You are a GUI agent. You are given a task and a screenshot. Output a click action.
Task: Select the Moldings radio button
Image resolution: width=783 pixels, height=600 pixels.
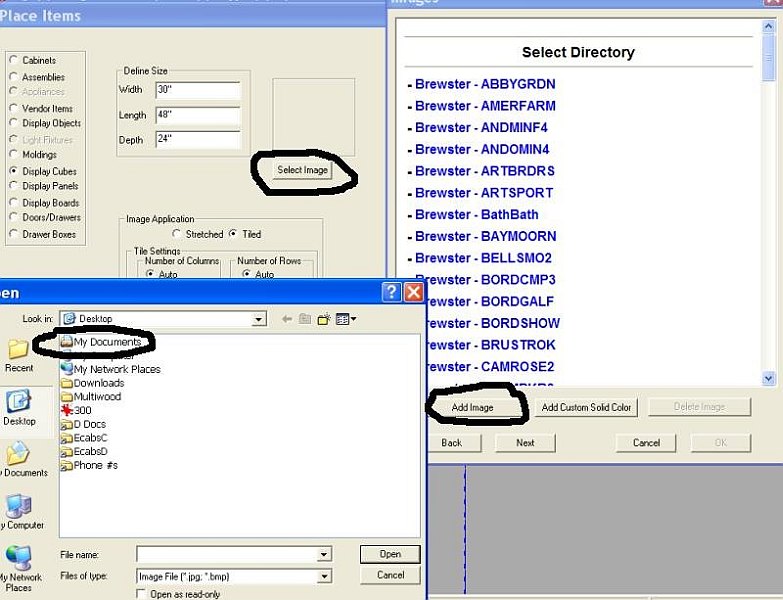[x=14, y=154]
